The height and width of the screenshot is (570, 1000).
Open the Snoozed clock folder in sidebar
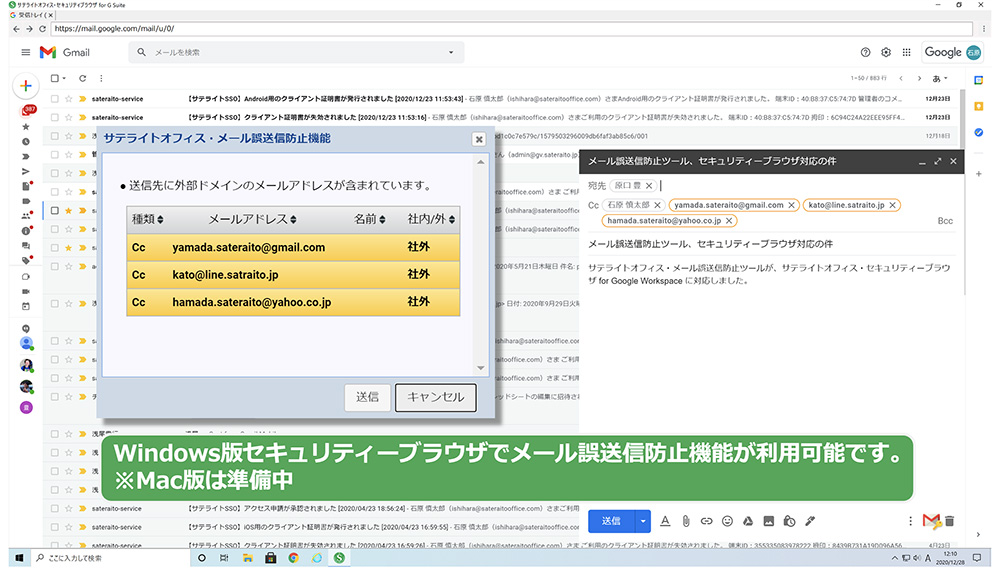(26, 142)
